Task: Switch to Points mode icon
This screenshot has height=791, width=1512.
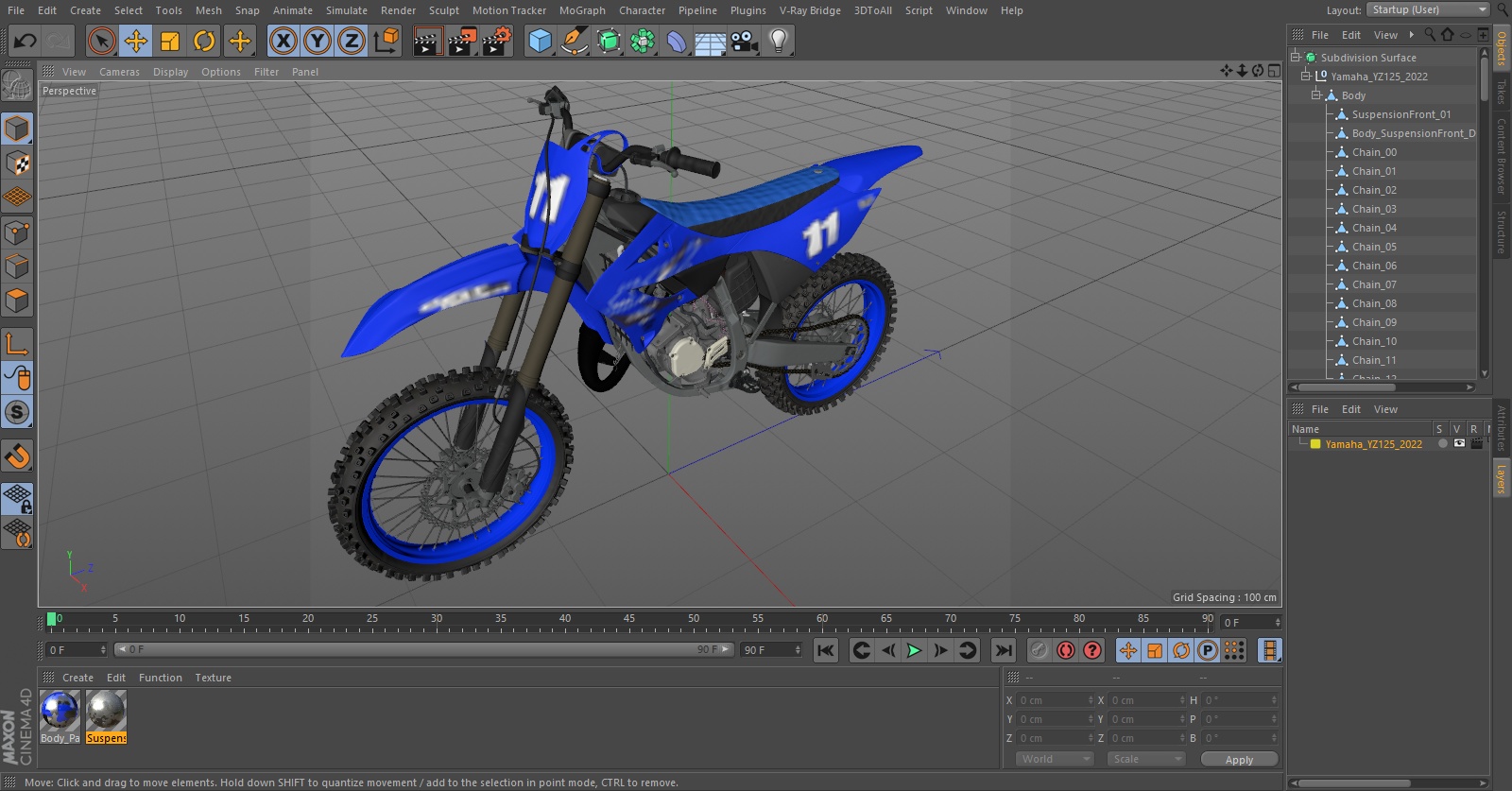Action: point(17,232)
